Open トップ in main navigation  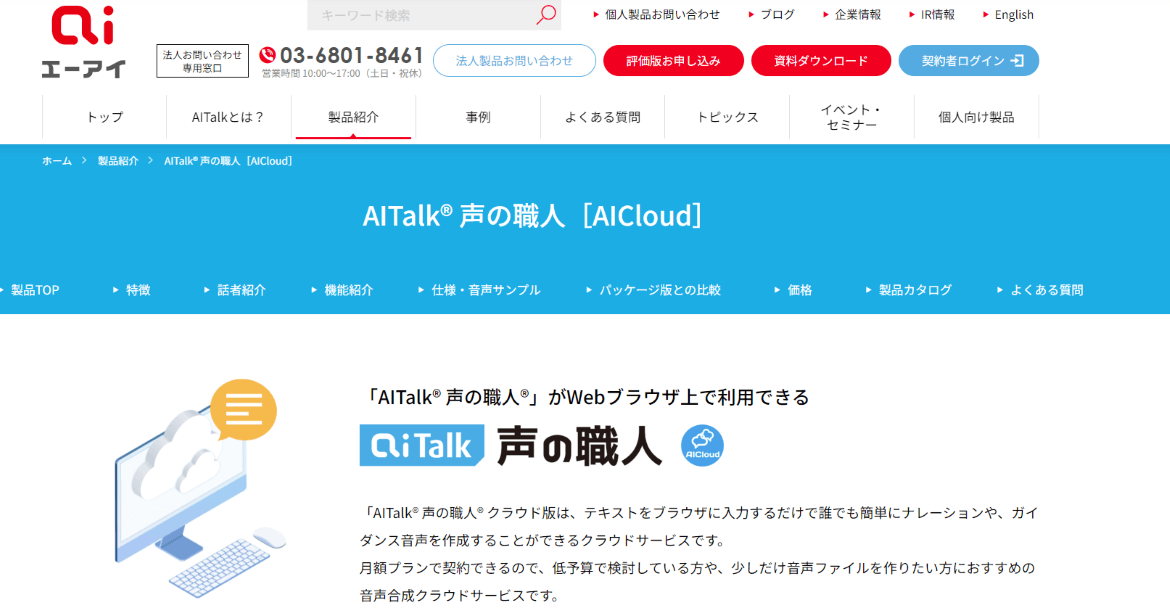coord(104,117)
